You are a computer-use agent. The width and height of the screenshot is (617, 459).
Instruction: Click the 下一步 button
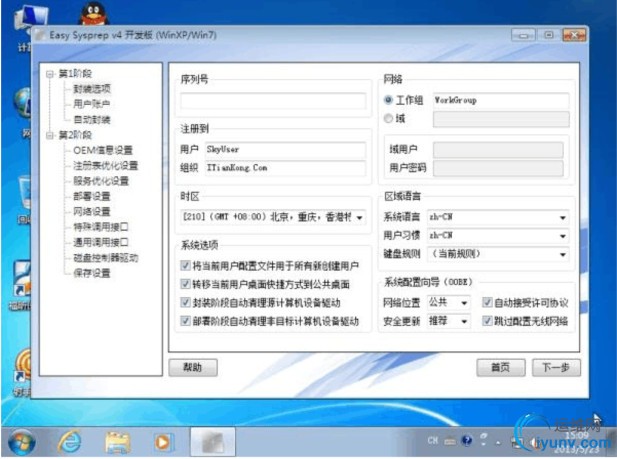[556, 367]
